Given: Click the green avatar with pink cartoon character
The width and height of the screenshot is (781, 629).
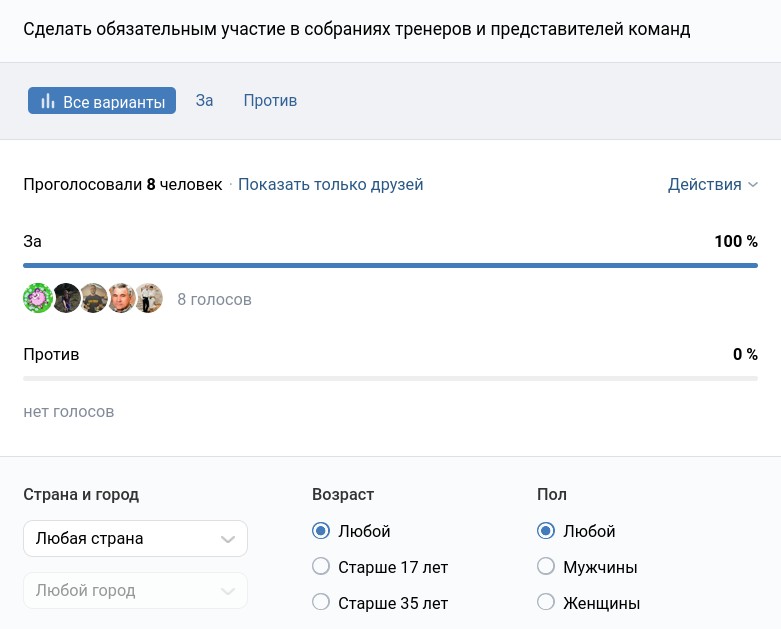Looking at the screenshot, I should pos(38,298).
